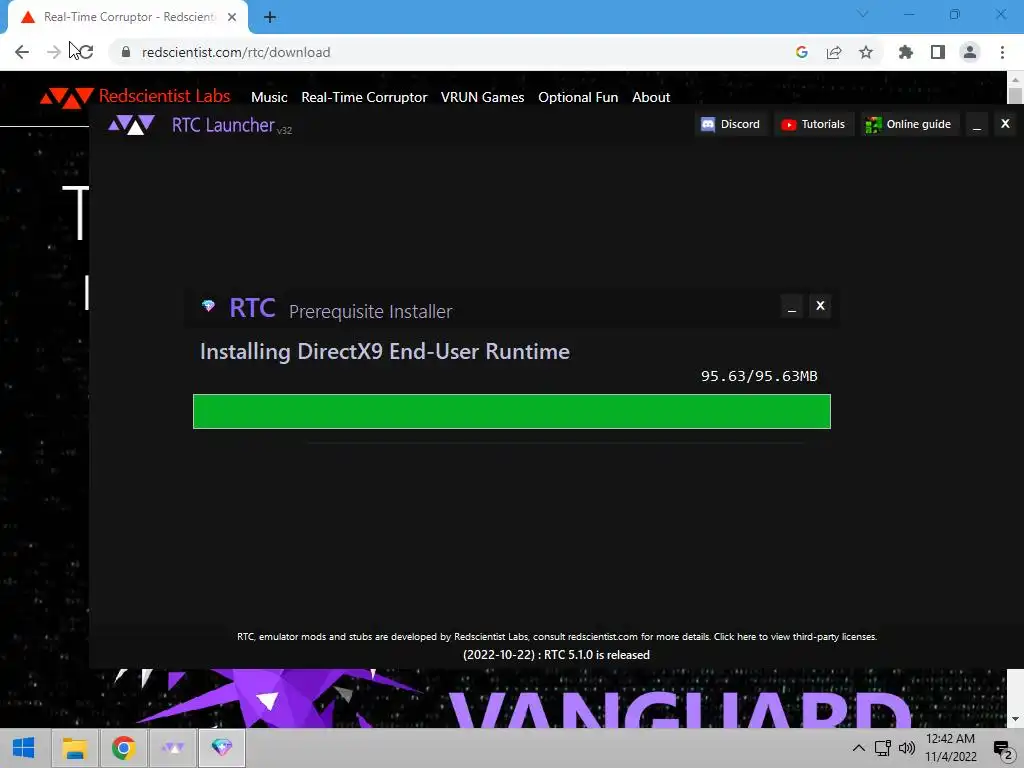
Task: Open Chrome tab search chevron
Action: tap(862, 14)
